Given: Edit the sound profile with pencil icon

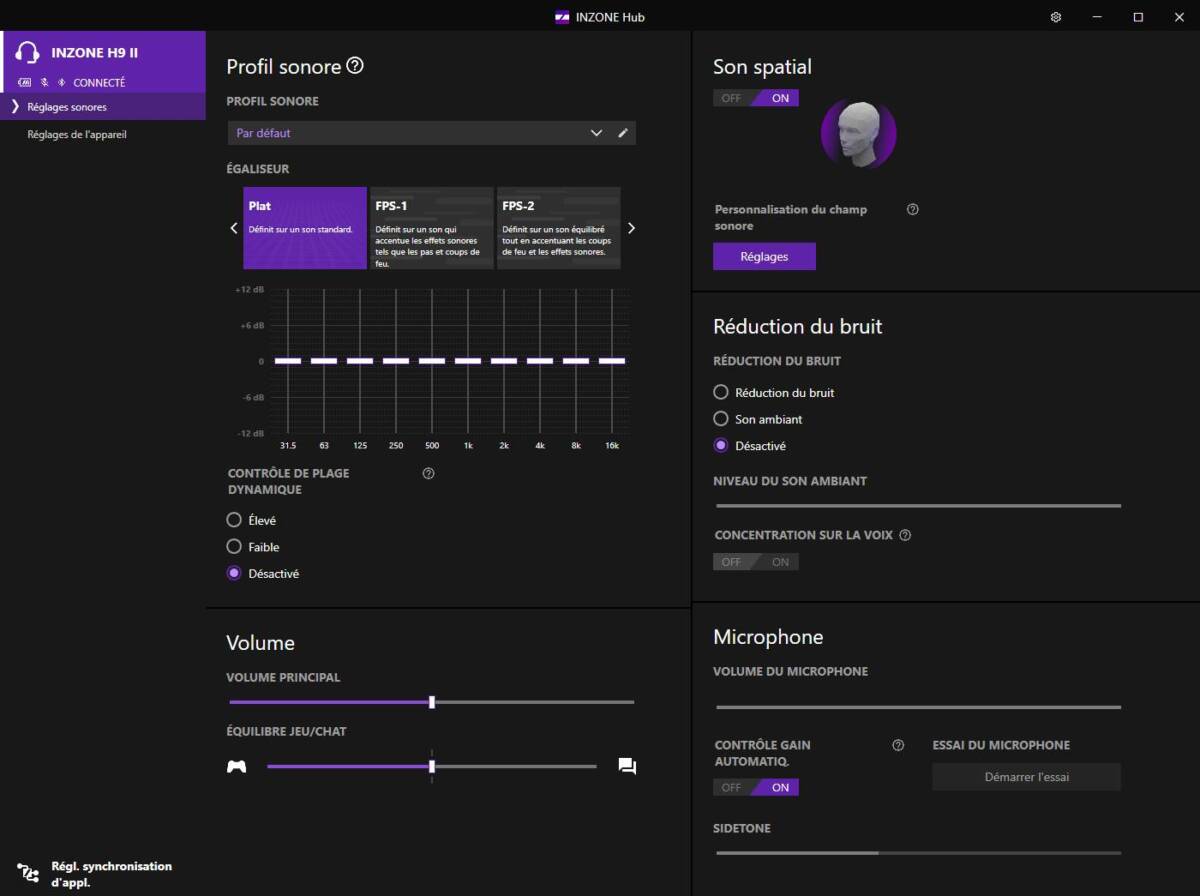Looking at the screenshot, I should (623, 133).
